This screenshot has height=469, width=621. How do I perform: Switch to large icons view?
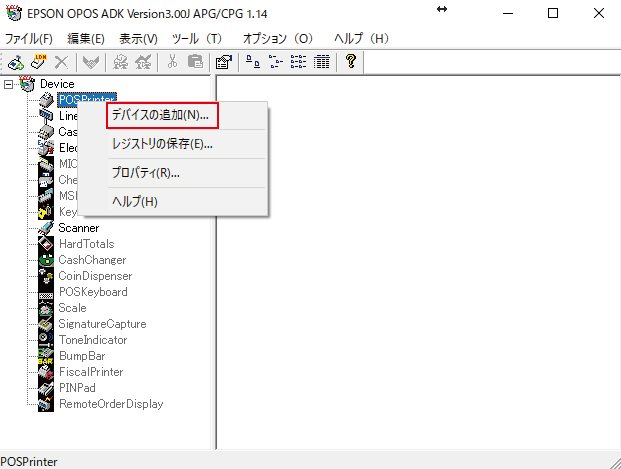click(x=253, y=62)
